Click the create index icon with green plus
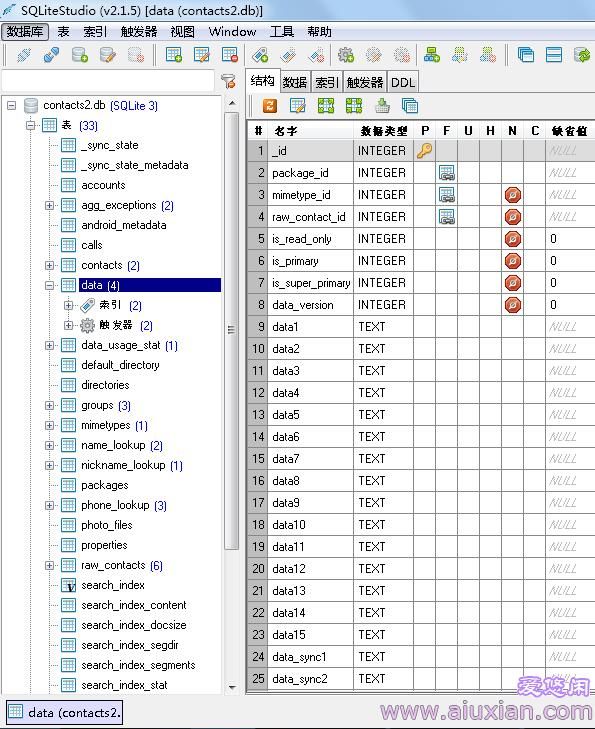The image size is (595, 729). 260,55
